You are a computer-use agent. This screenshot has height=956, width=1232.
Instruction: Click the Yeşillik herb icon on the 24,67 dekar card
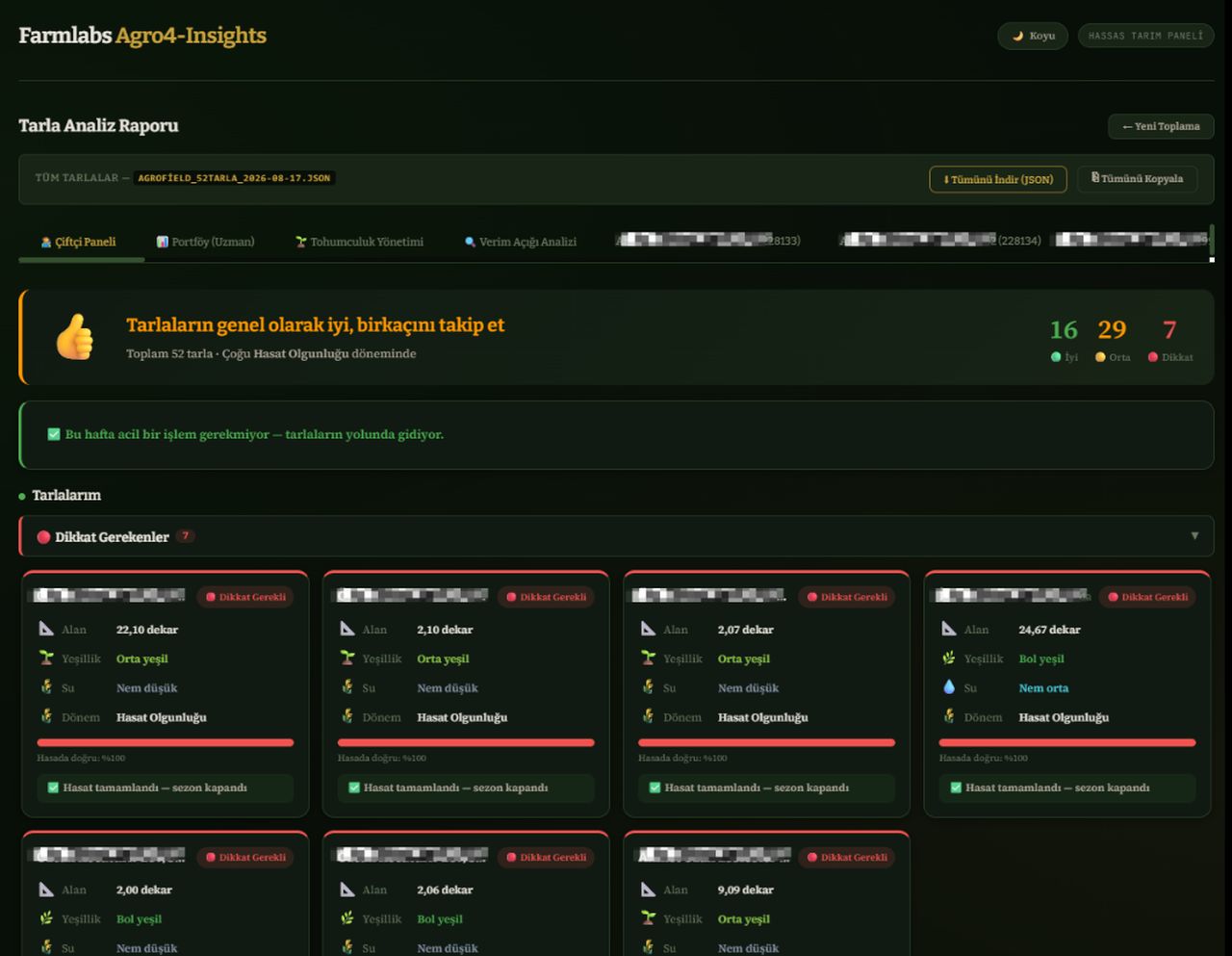click(949, 658)
